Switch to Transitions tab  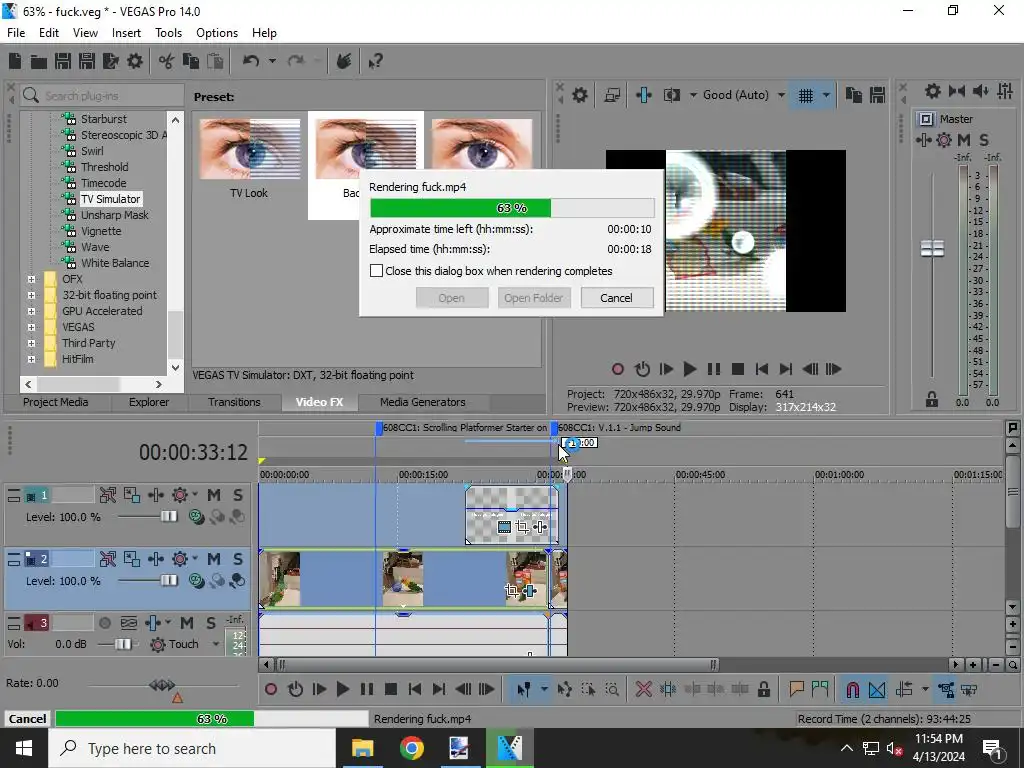coord(234,402)
